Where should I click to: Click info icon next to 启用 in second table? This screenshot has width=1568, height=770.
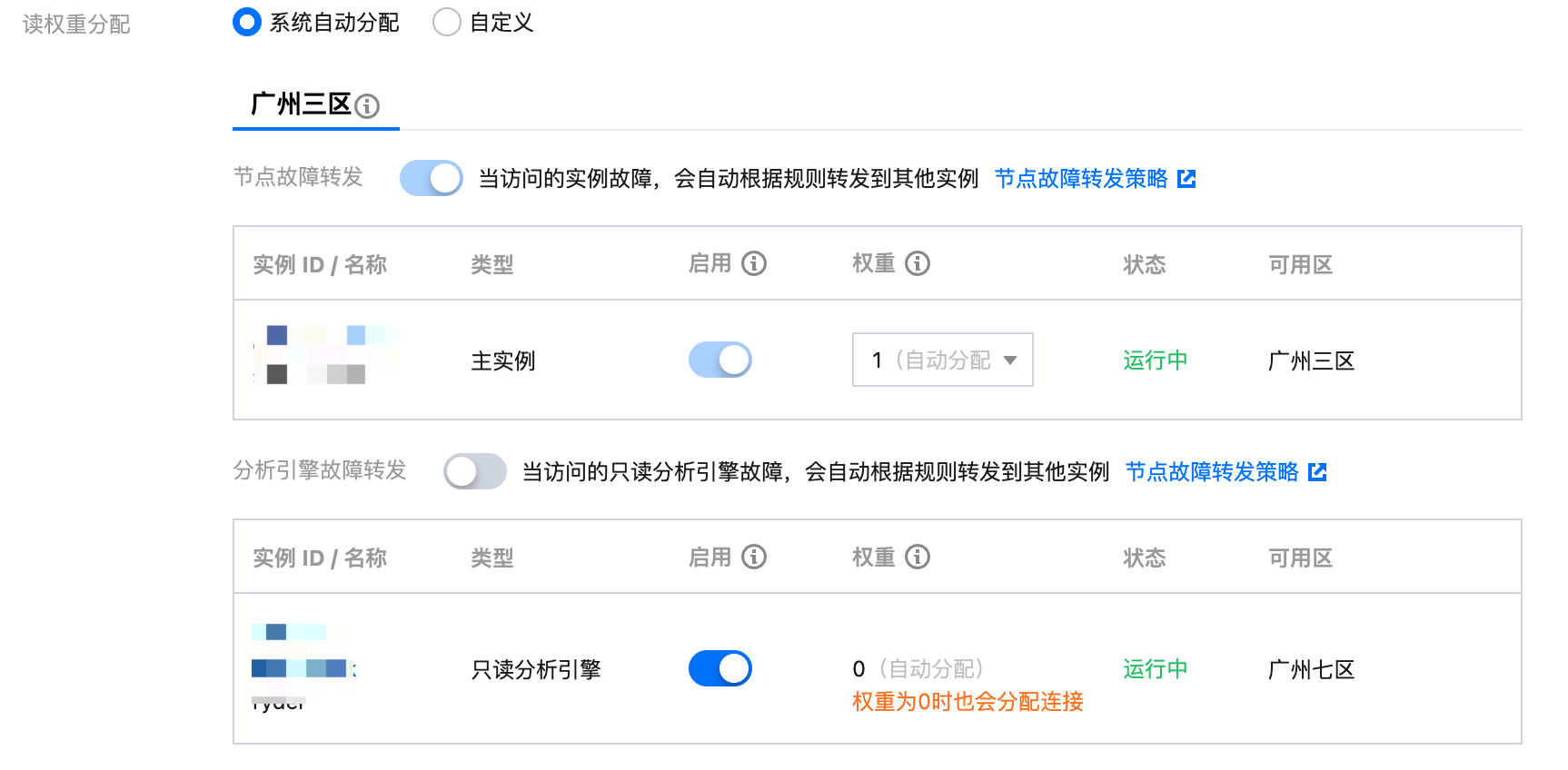[x=754, y=557]
